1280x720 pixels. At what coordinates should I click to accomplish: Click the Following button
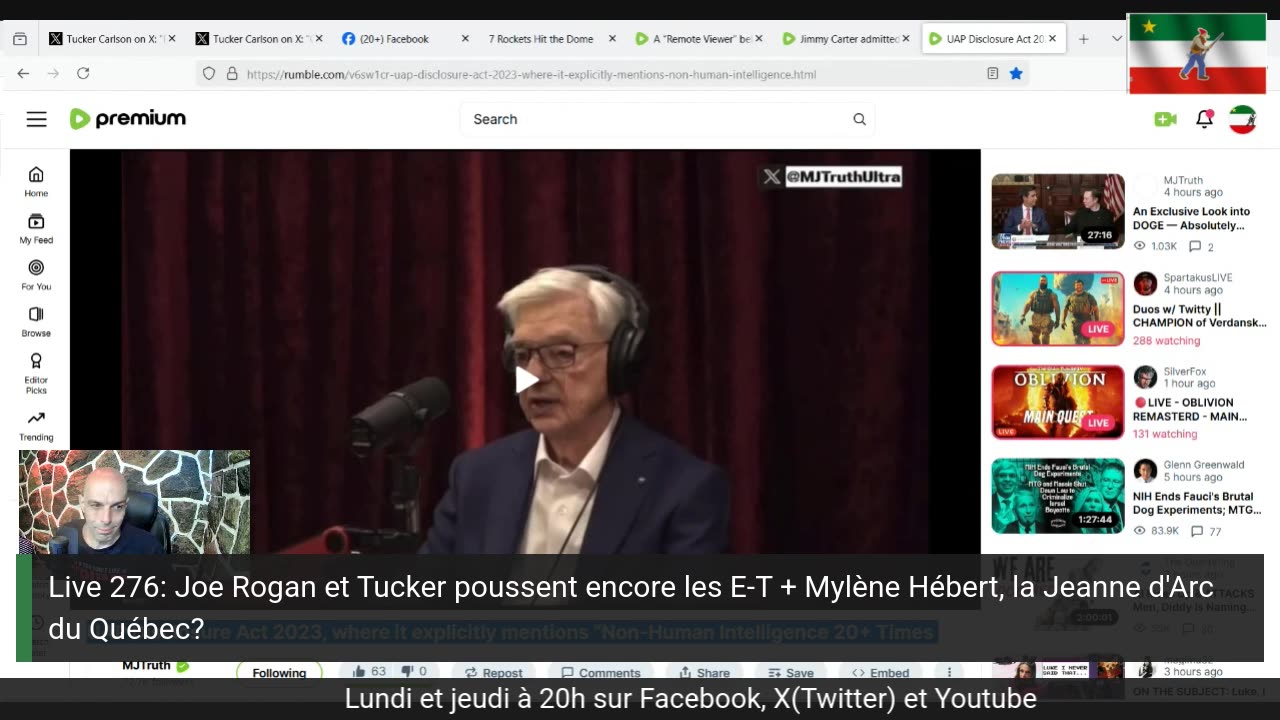point(279,672)
